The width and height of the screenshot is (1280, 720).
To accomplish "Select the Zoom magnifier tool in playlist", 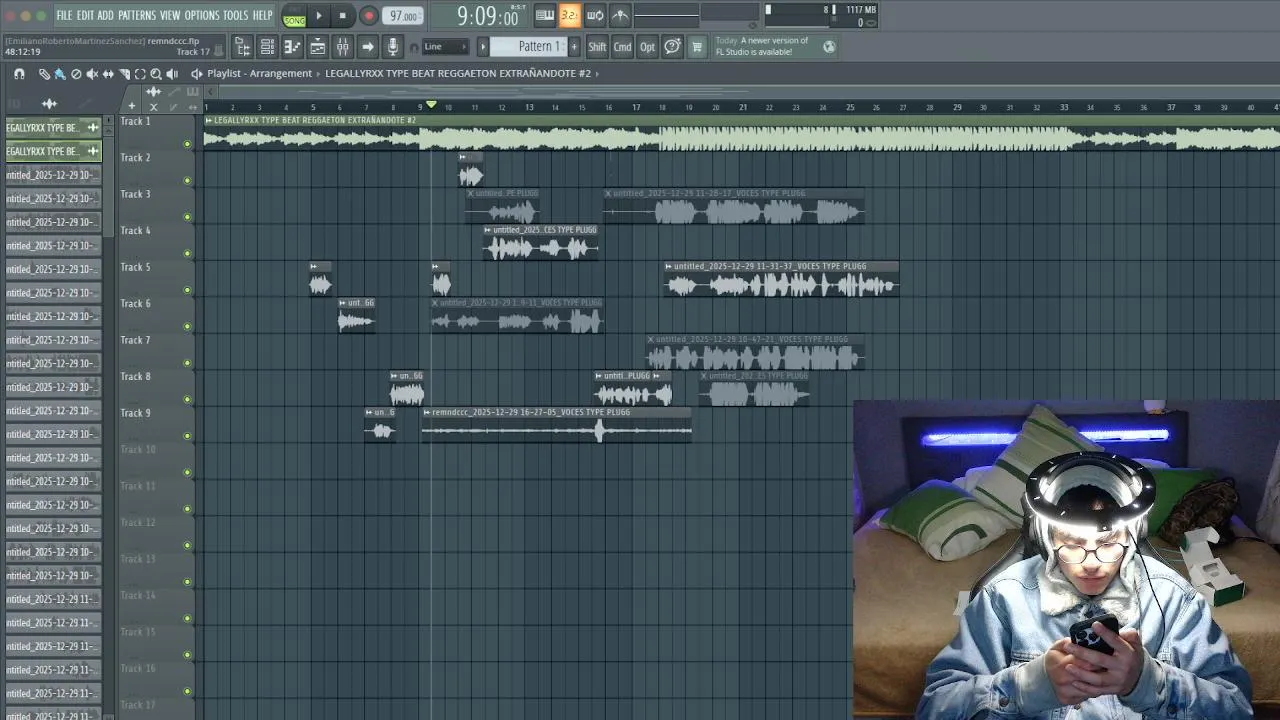I will point(156,74).
